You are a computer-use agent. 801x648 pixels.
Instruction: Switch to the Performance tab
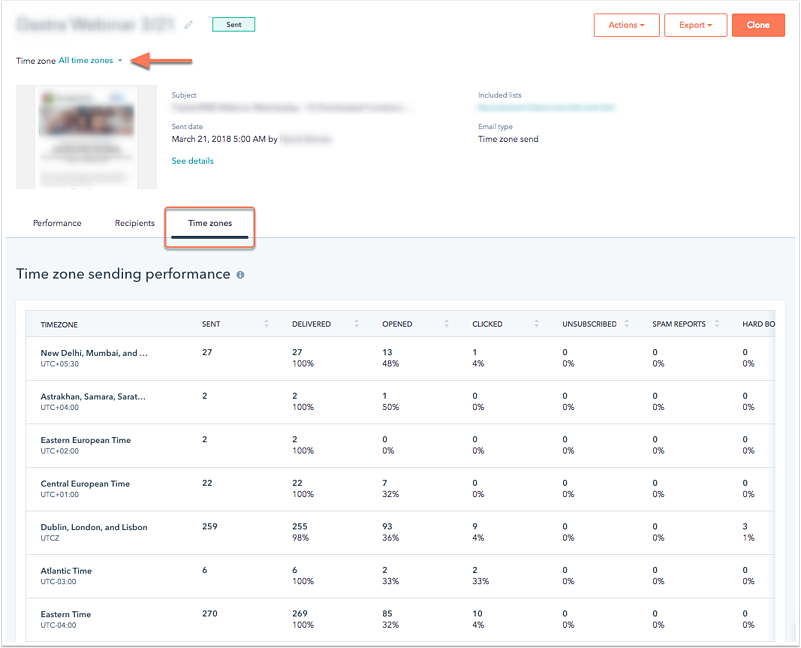click(x=57, y=223)
